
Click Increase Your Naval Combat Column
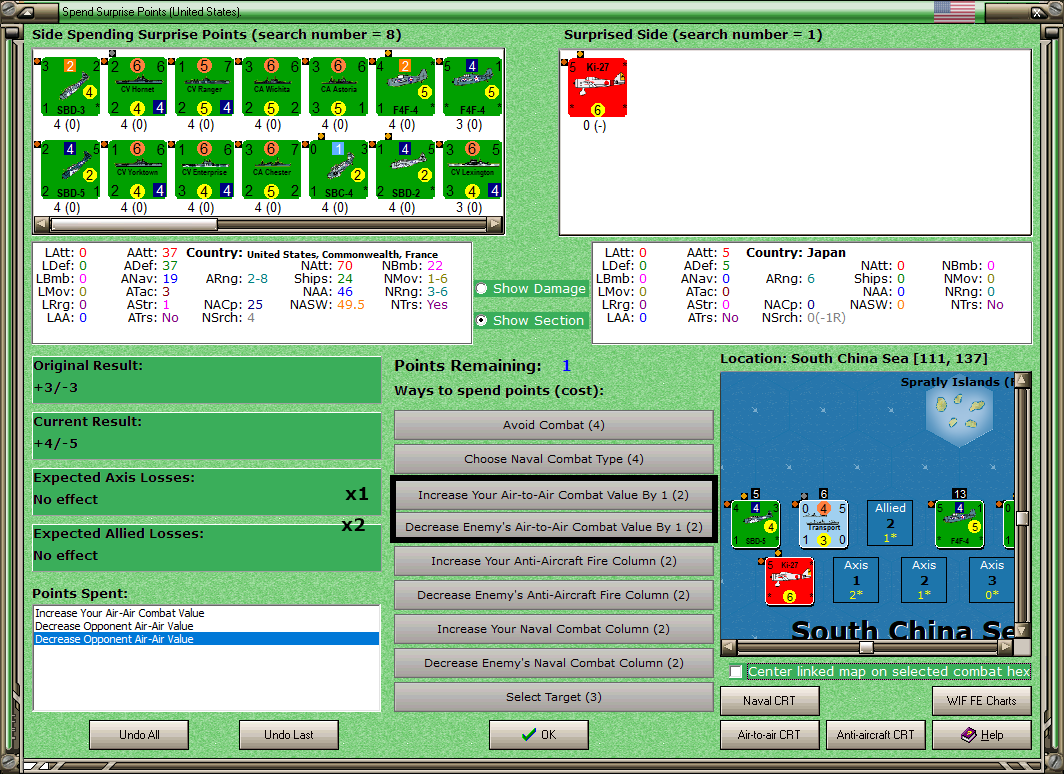(554, 629)
